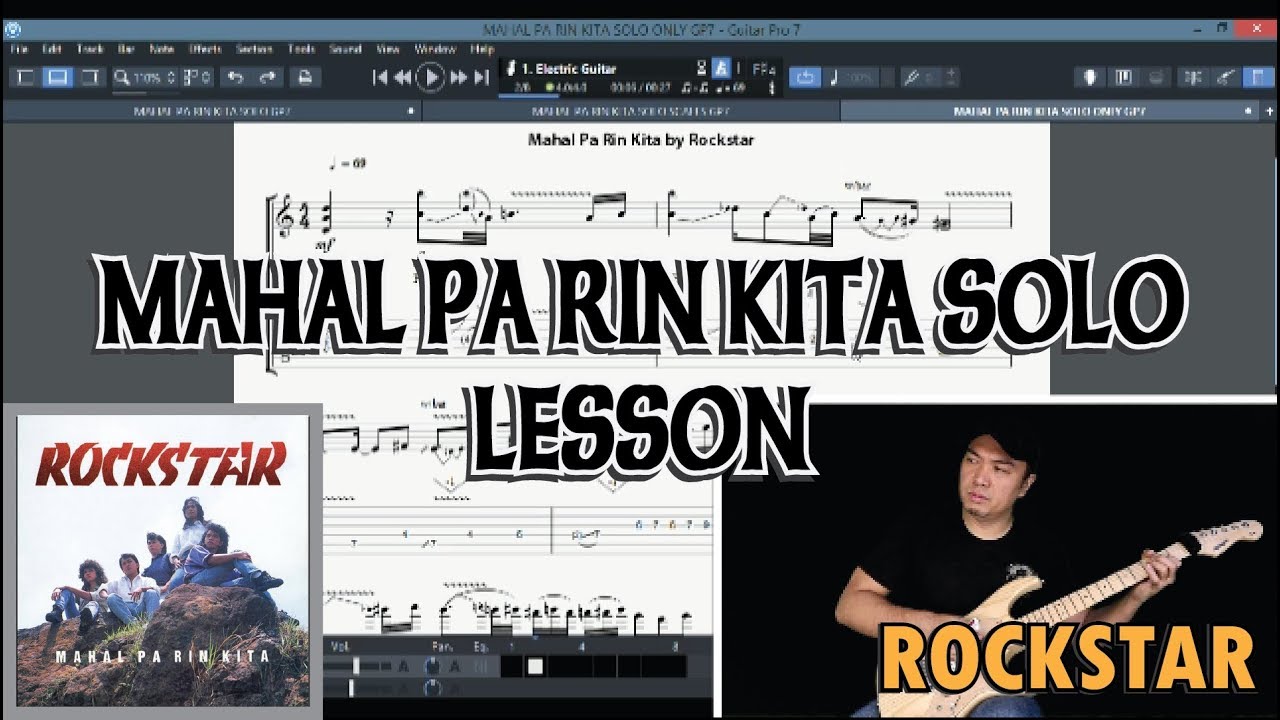Open the View menu

tap(388, 48)
